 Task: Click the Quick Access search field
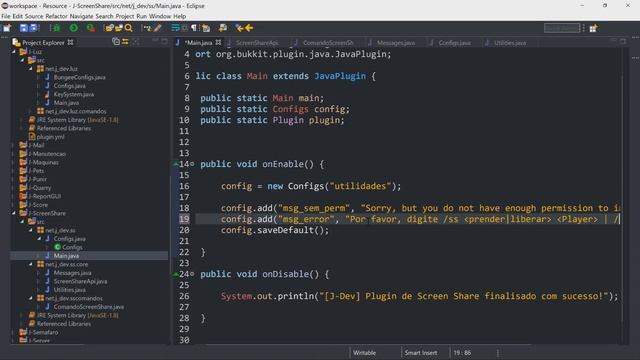pos(562,28)
